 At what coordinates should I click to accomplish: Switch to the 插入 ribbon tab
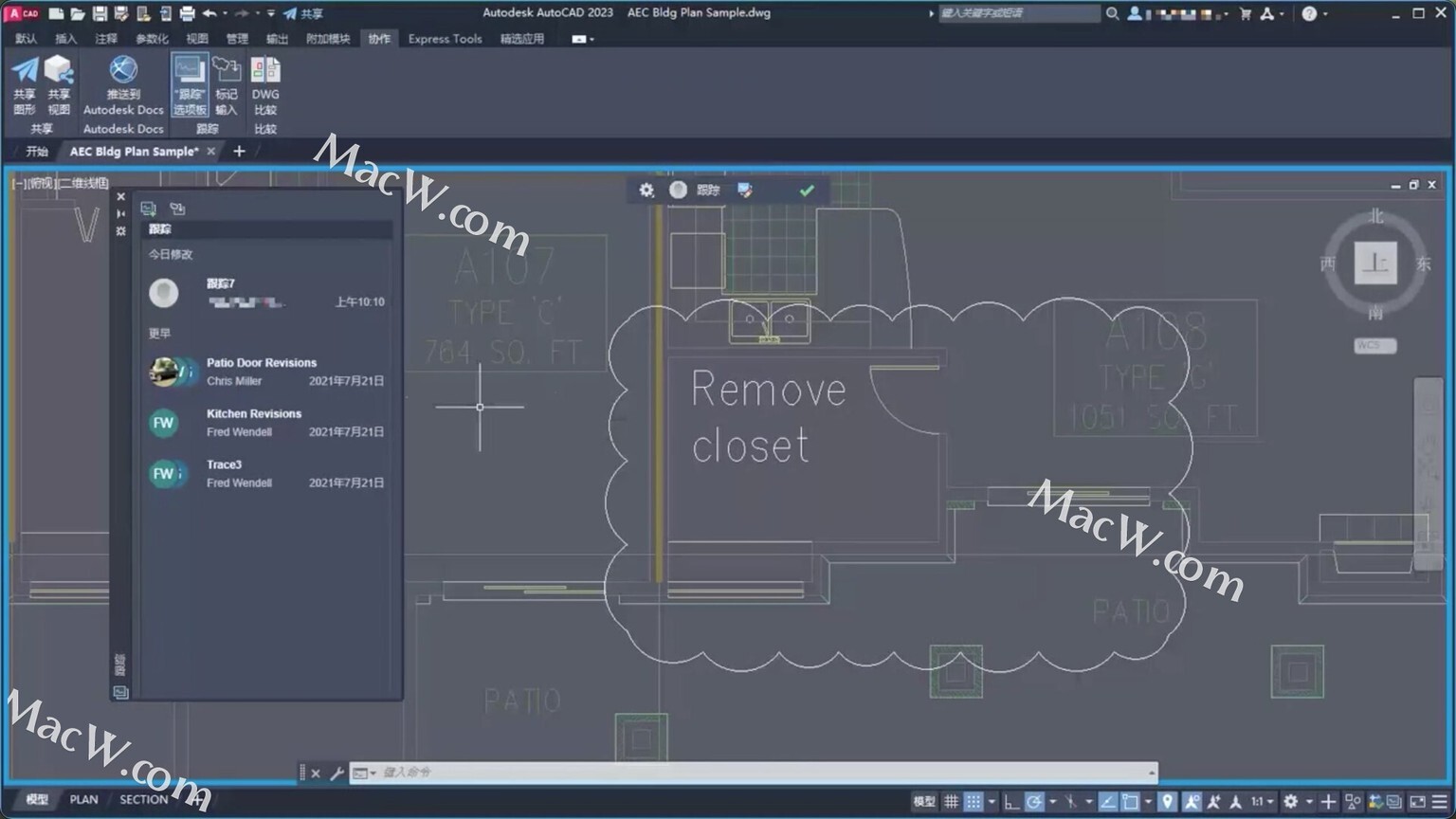coord(65,39)
